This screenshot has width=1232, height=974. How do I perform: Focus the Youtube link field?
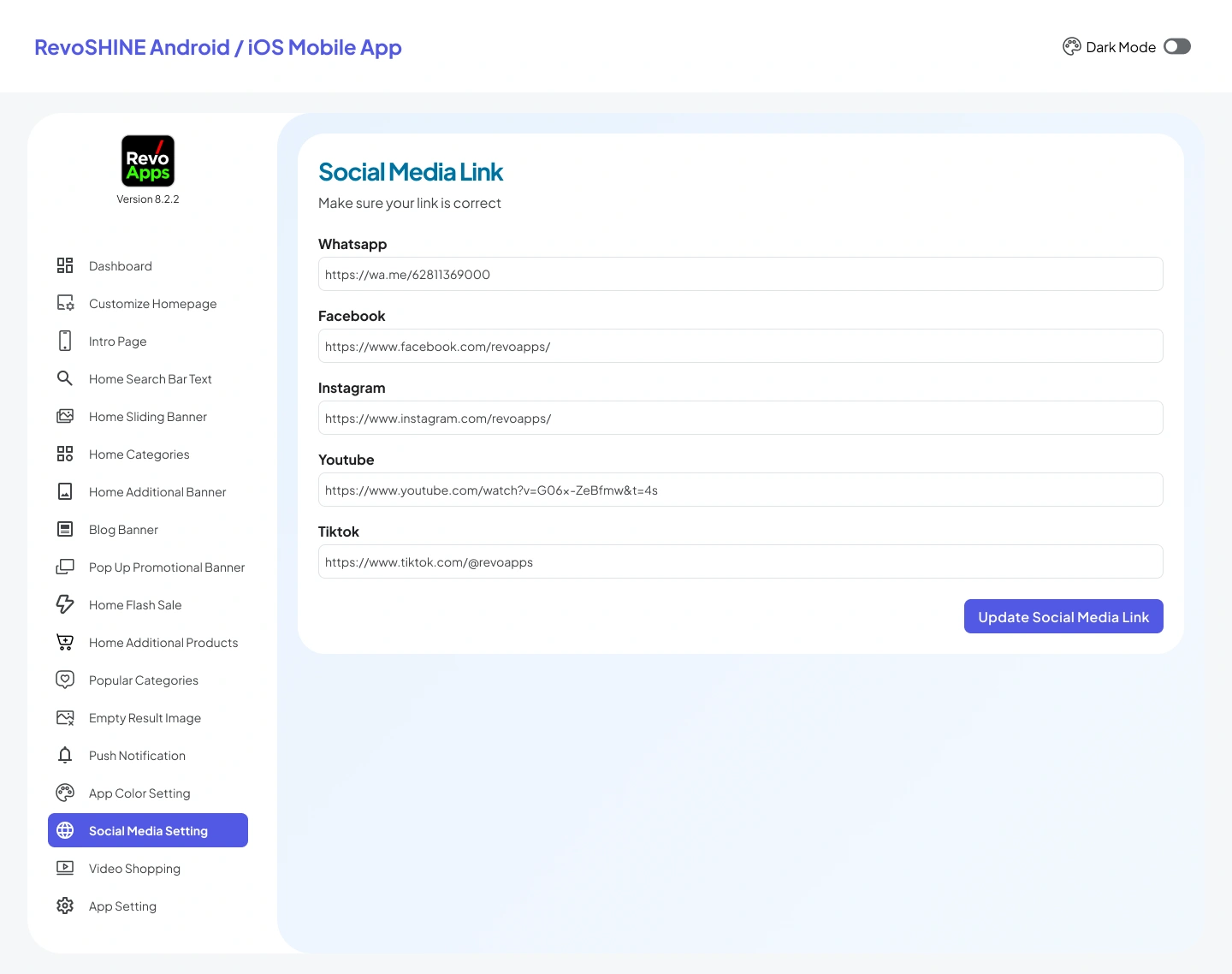coord(741,490)
